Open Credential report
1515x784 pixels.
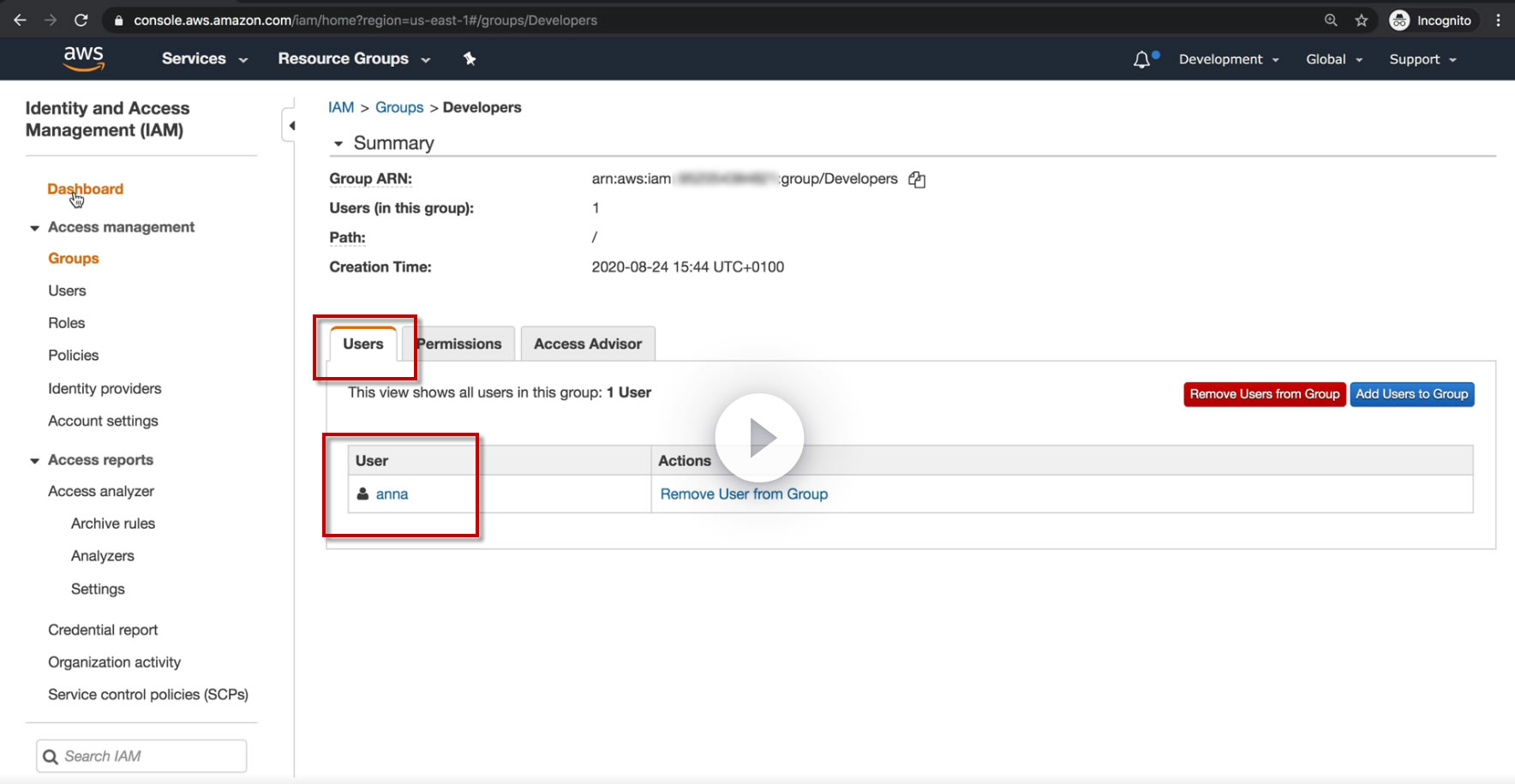click(x=103, y=631)
